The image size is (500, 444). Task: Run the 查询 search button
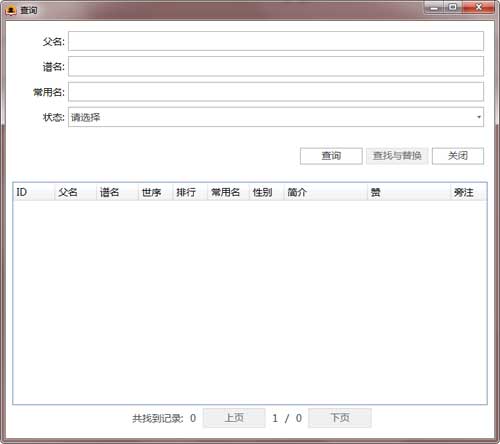click(331, 156)
